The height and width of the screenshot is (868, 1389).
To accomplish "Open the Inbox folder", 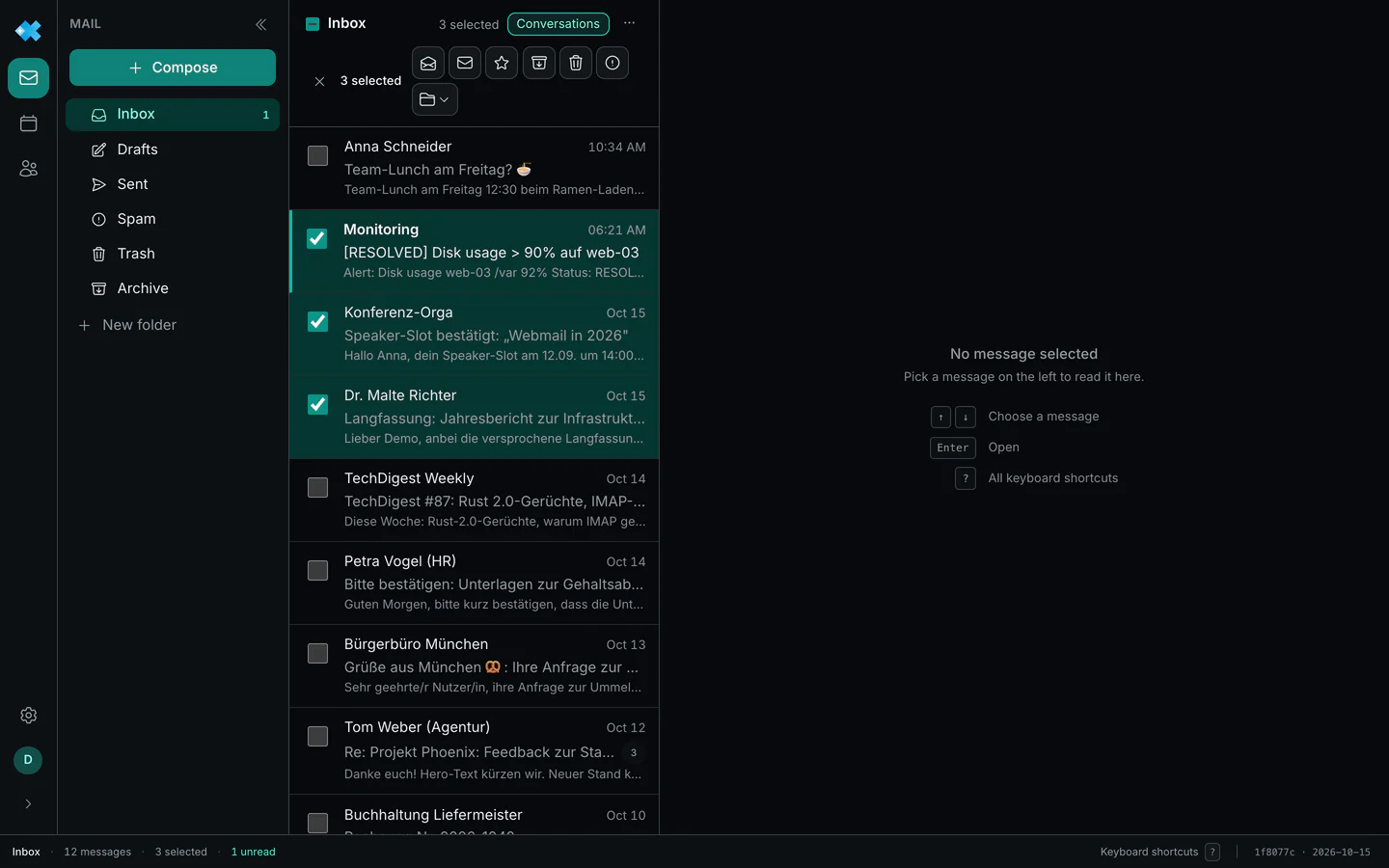I will click(x=173, y=115).
